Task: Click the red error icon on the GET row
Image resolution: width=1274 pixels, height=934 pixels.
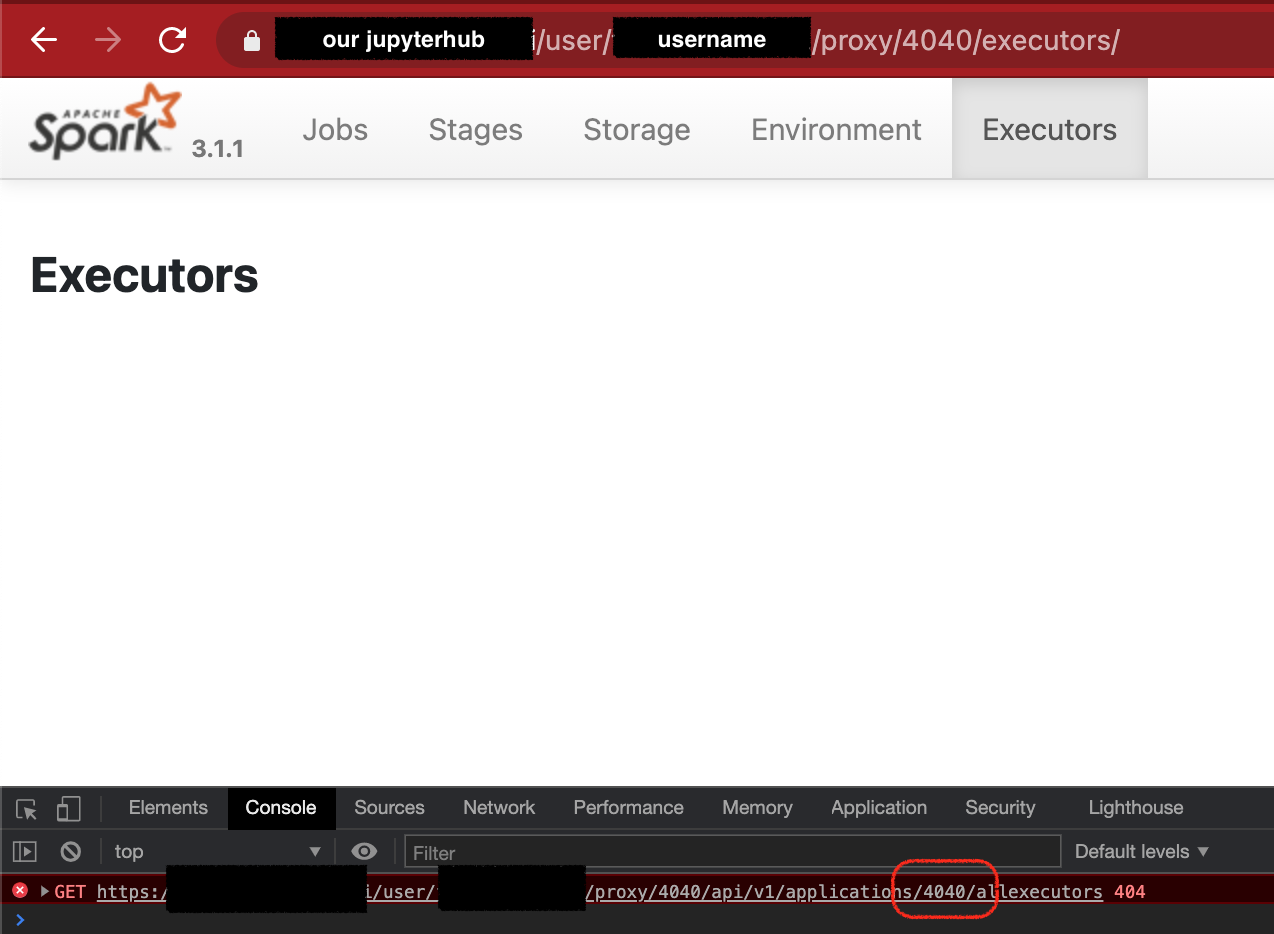Action: coord(20,890)
